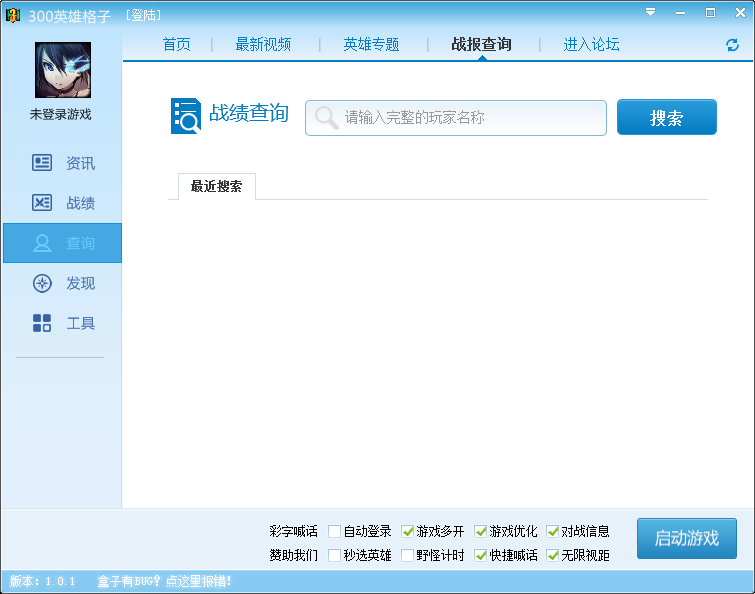The height and width of the screenshot is (594, 755).
Task: Switch to the 最新视频 tab
Action: pyautogui.click(x=263, y=45)
